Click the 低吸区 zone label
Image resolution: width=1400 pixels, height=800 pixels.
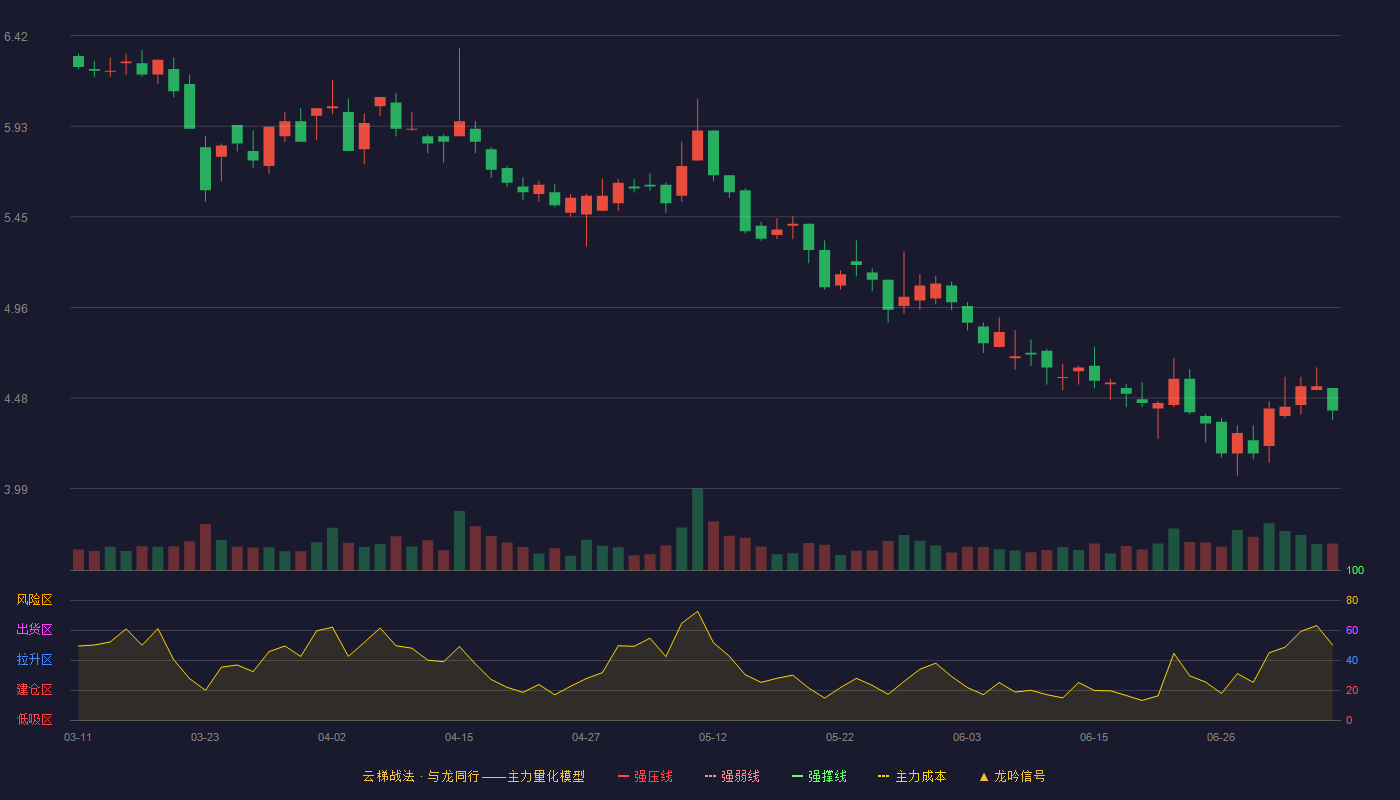click(34, 719)
